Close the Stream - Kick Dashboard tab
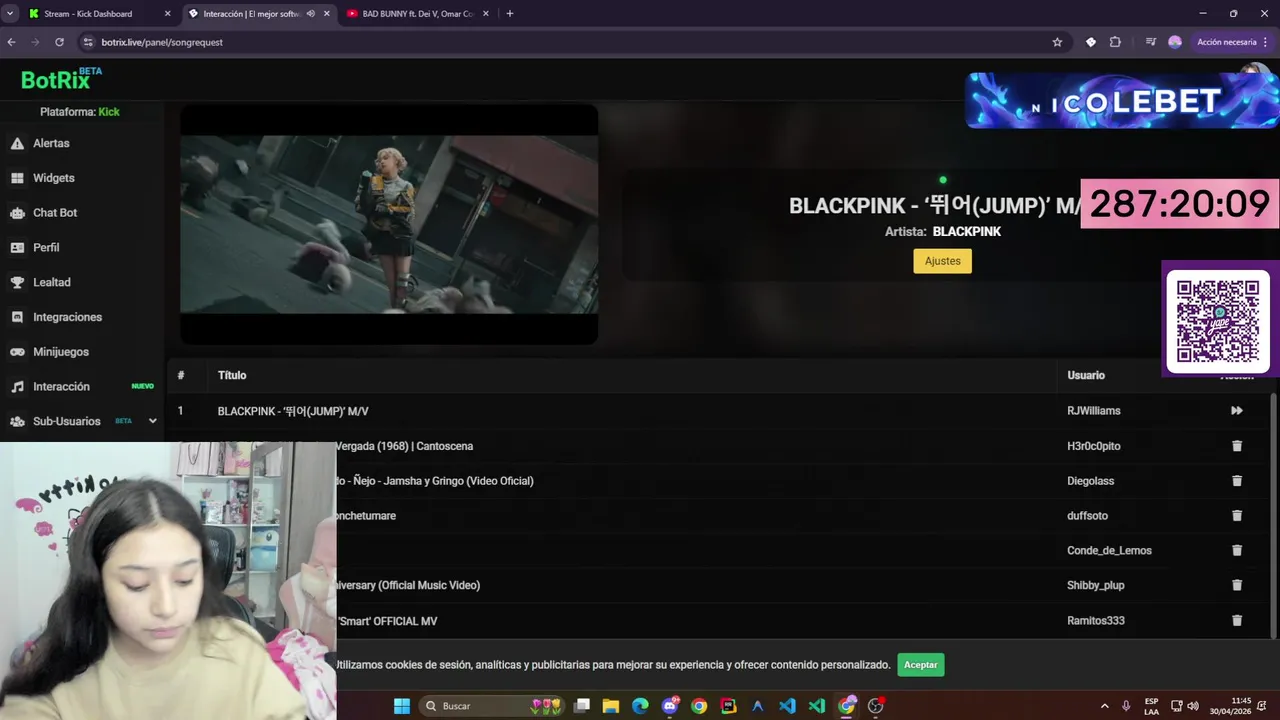Image resolution: width=1280 pixels, height=720 pixels. 167,14
